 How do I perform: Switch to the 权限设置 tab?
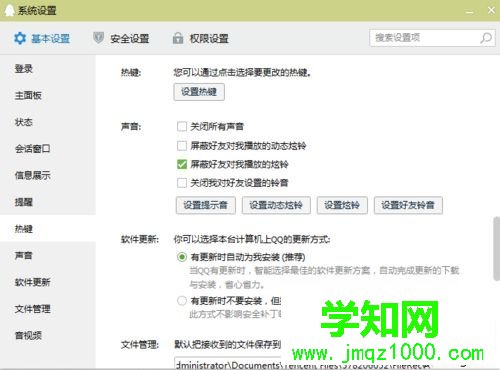pos(201,39)
